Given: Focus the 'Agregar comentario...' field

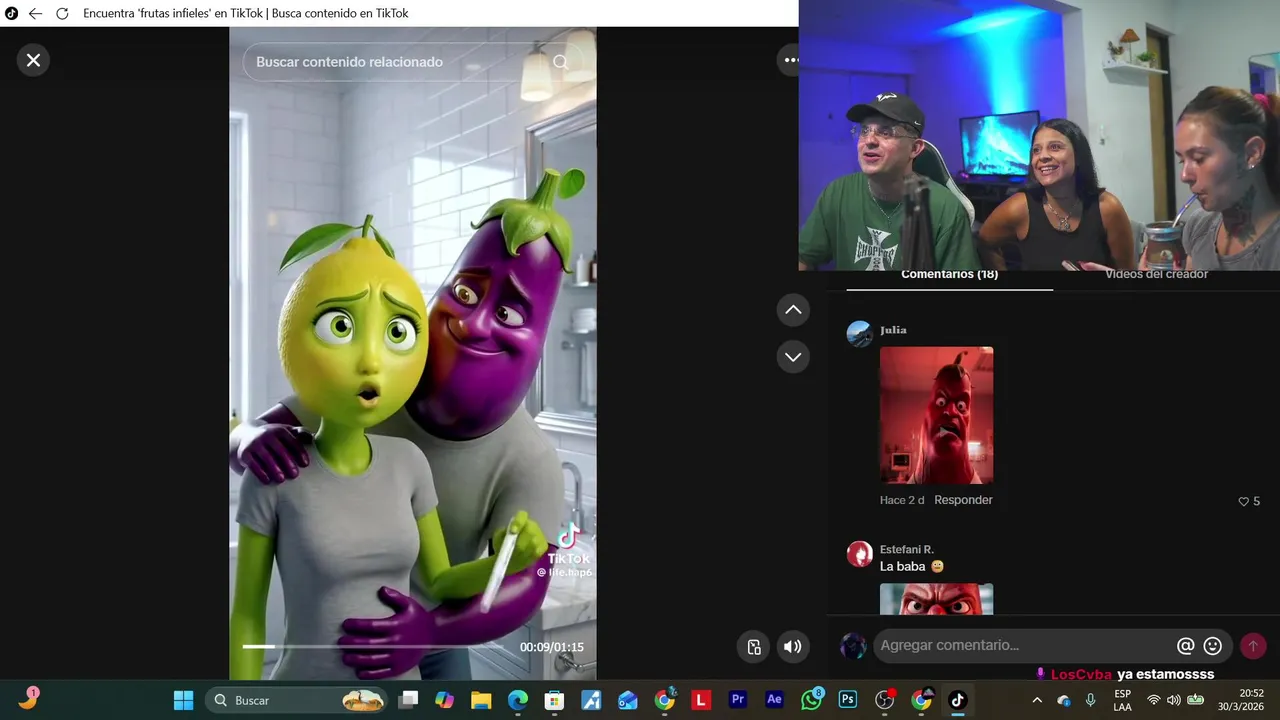Looking at the screenshot, I should pyautogui.click(x=1022, y=646).
